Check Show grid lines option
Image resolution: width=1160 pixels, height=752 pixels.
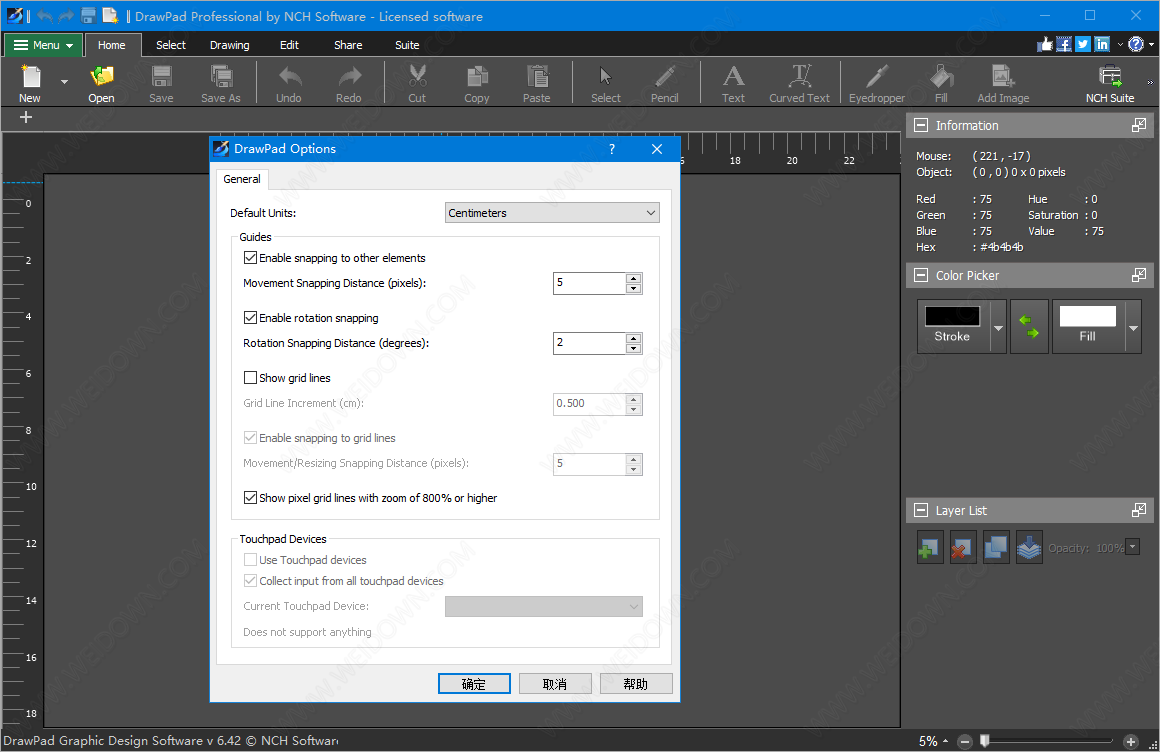tap(250, 377)
